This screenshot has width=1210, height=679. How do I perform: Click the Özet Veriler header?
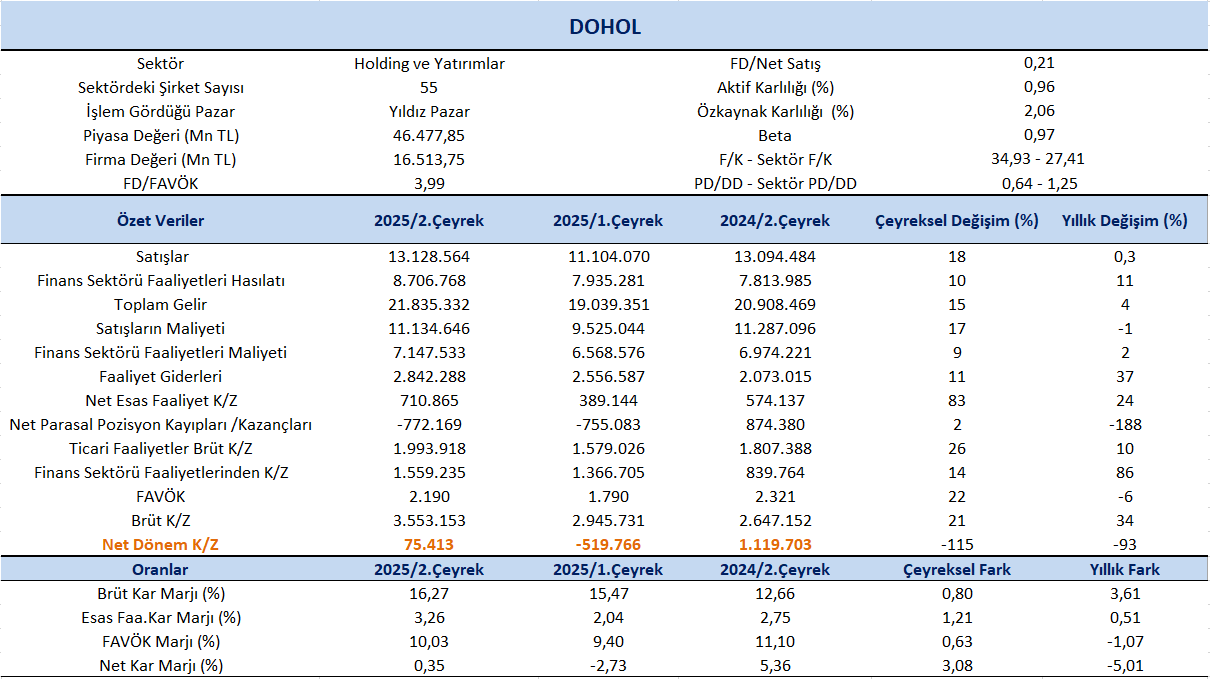[x=160, y=220]
